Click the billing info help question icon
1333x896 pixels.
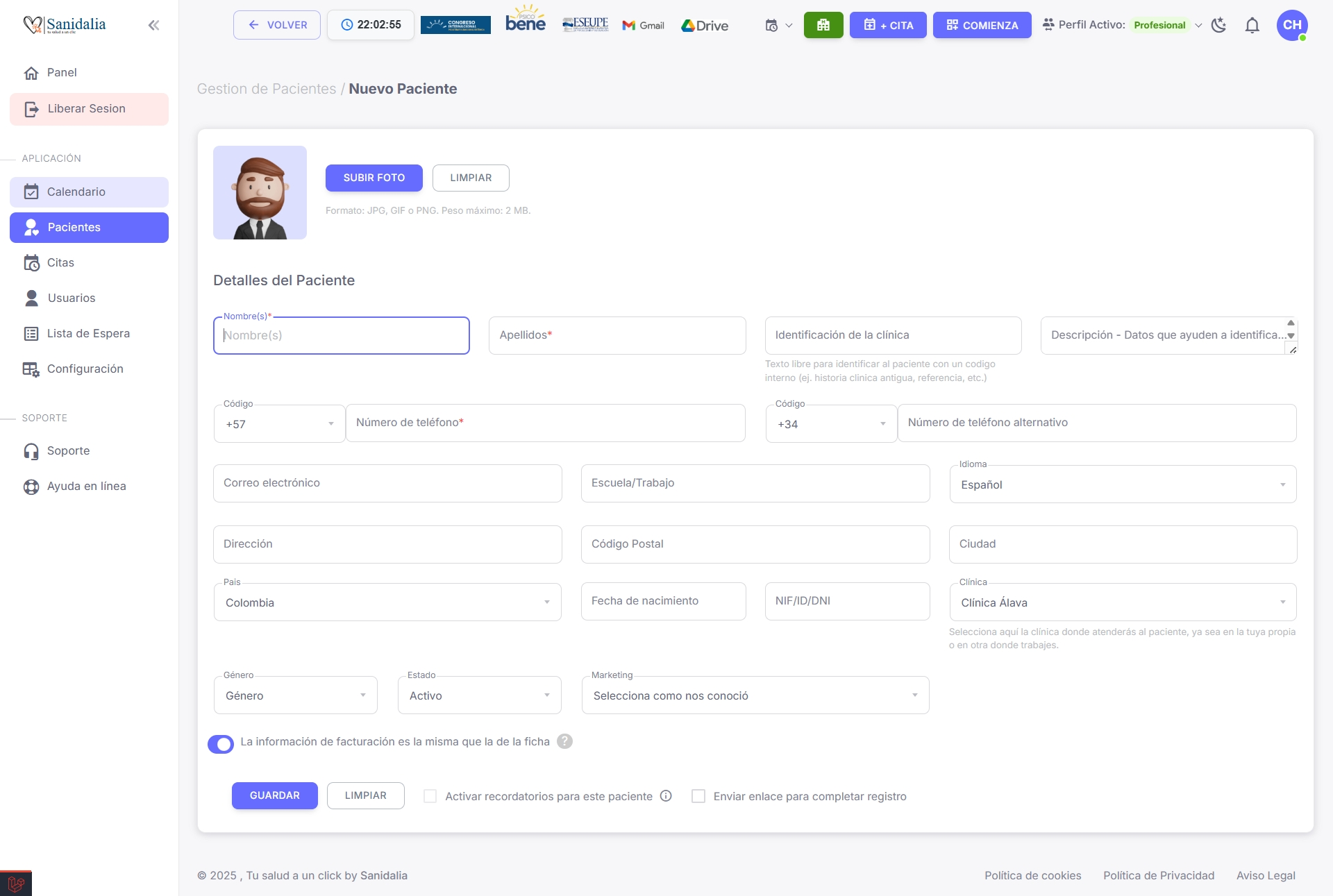[x=565, y=741]
